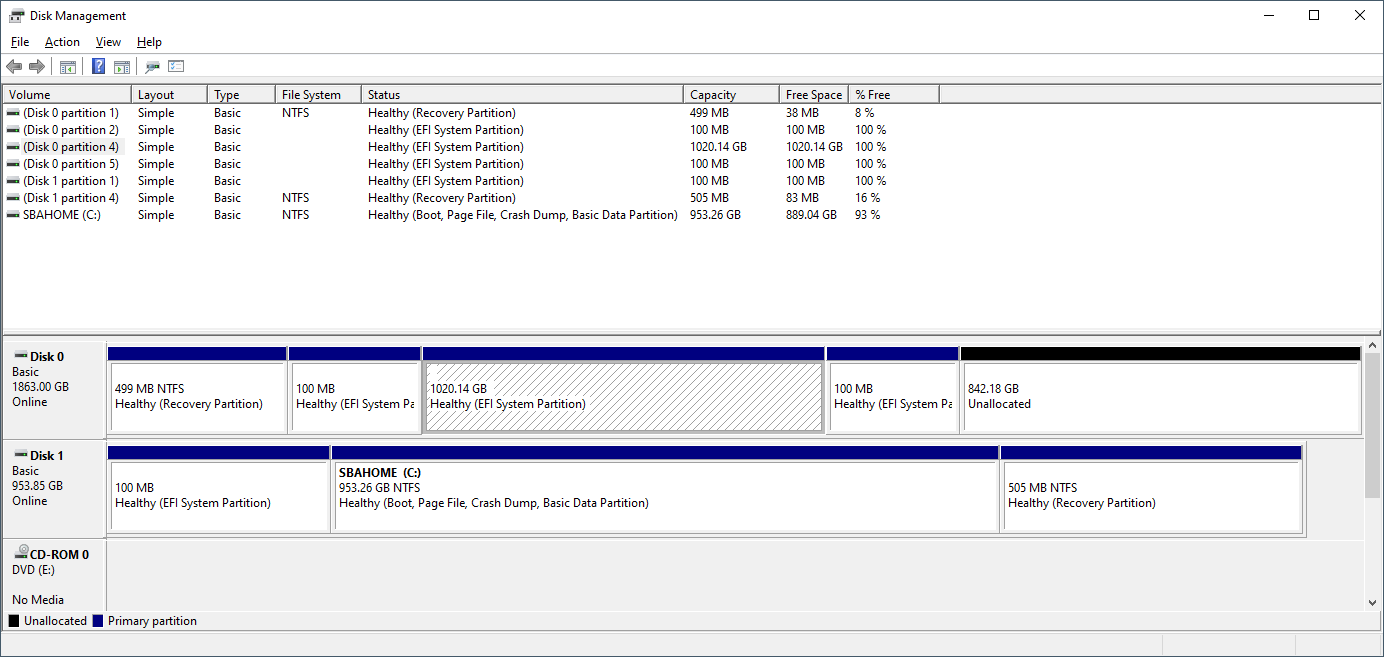This screenshot has height=657, width=1384.
Task: Select the 842.18 GB Unallocated space on Disk 0
Action: [1161, 390]
